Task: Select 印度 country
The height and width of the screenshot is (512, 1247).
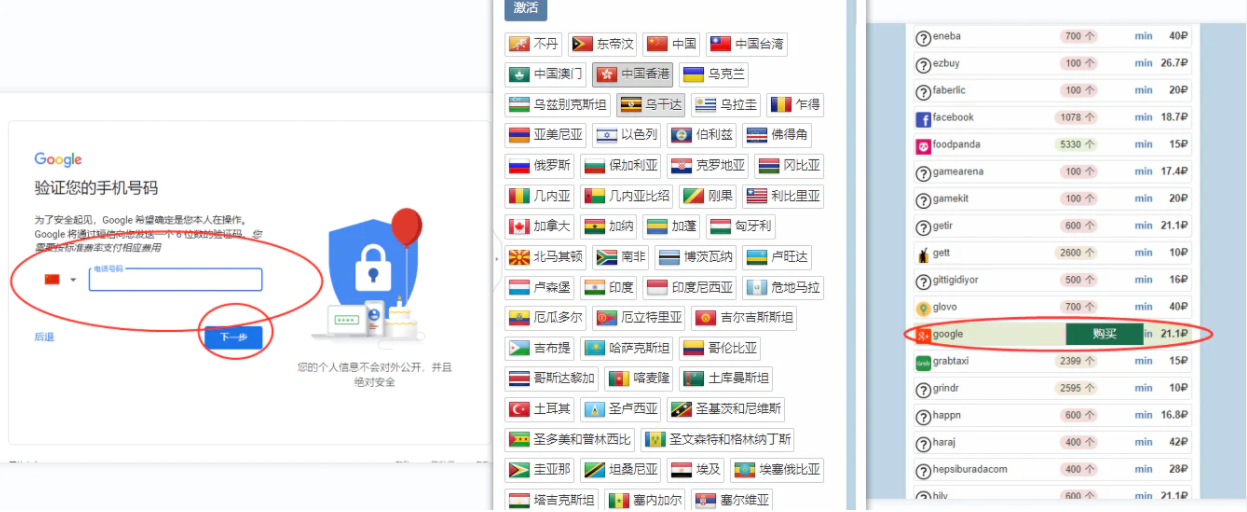Action: (609, 287)
